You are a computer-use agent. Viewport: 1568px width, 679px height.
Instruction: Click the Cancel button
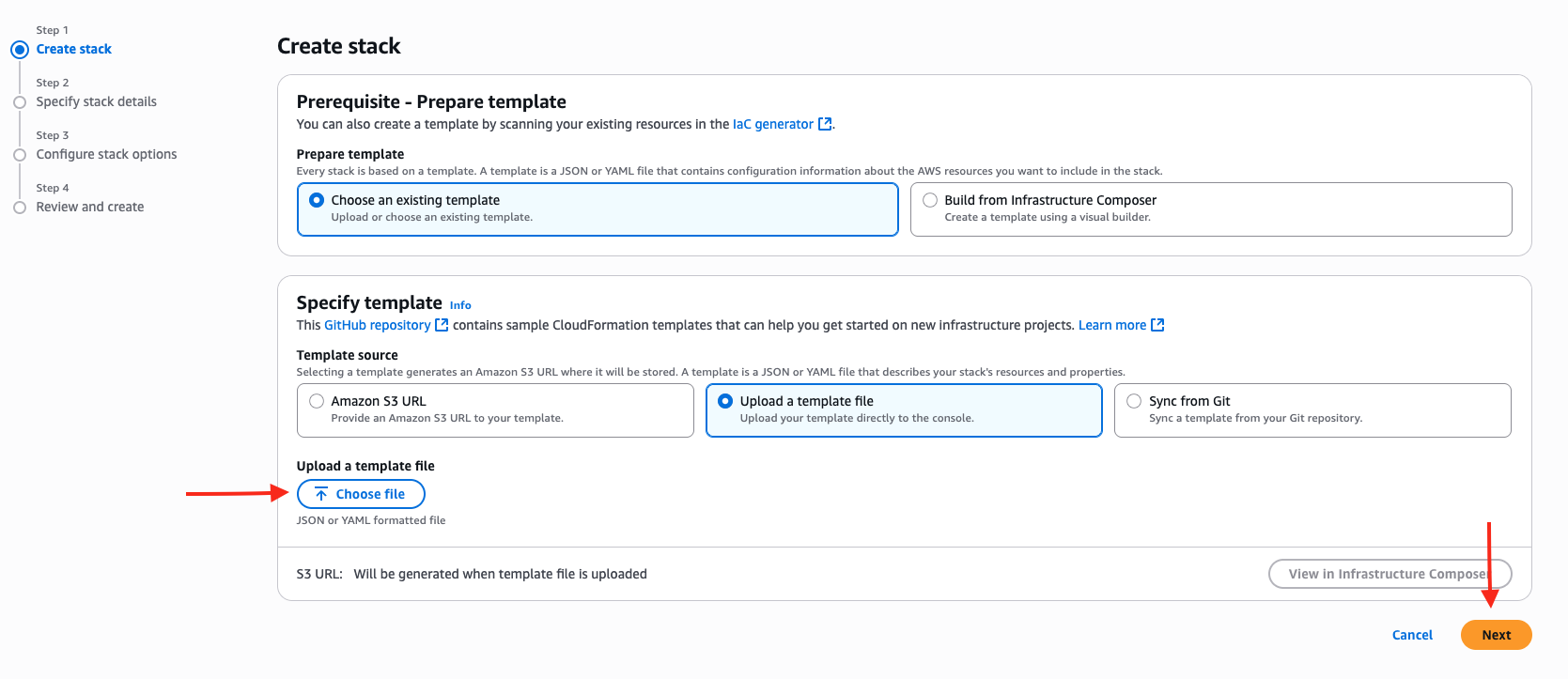coord(1412,635)
